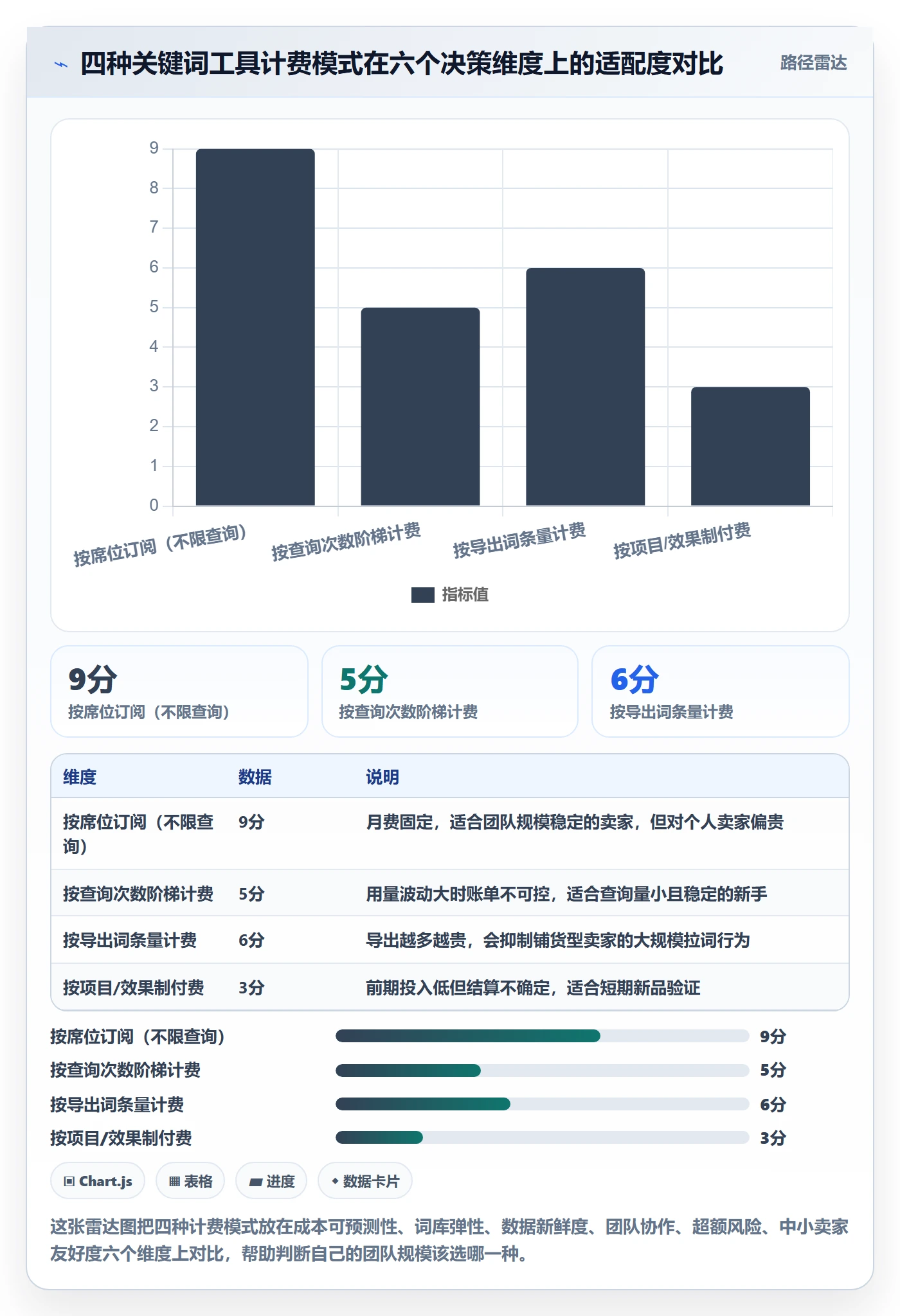Open the 5分 按查询次数阶梯计费 data card
This screenshot has width=900, height=1316.
tap(450, 691)
